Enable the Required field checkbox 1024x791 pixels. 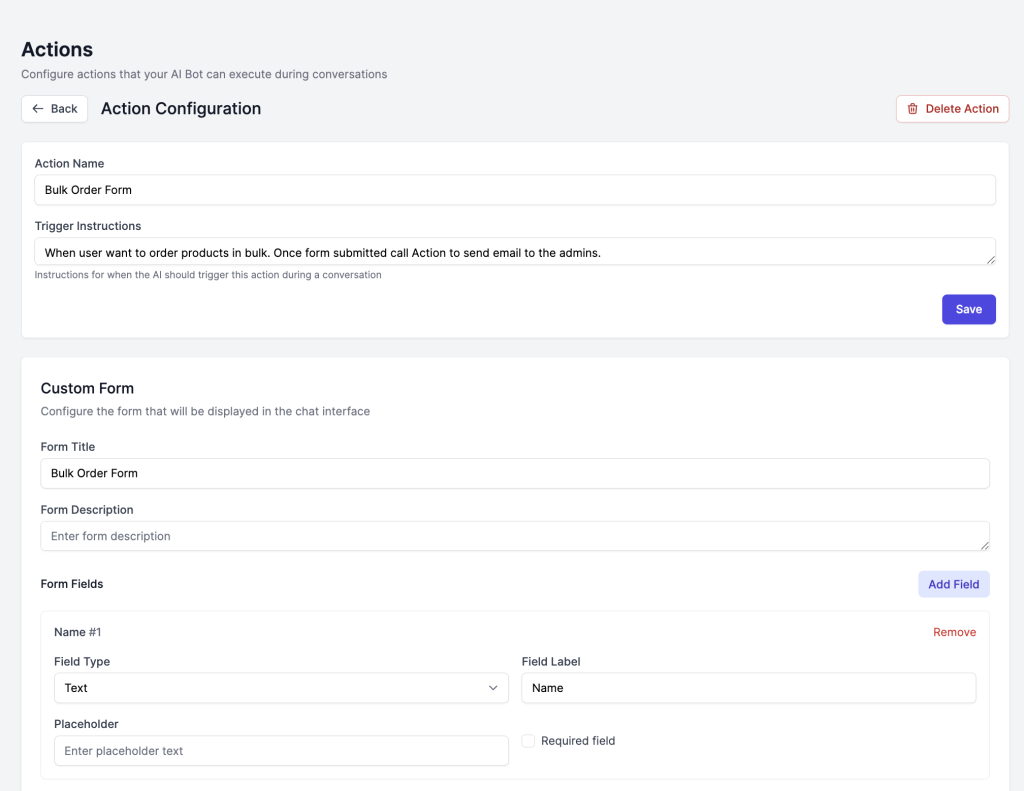528,741
